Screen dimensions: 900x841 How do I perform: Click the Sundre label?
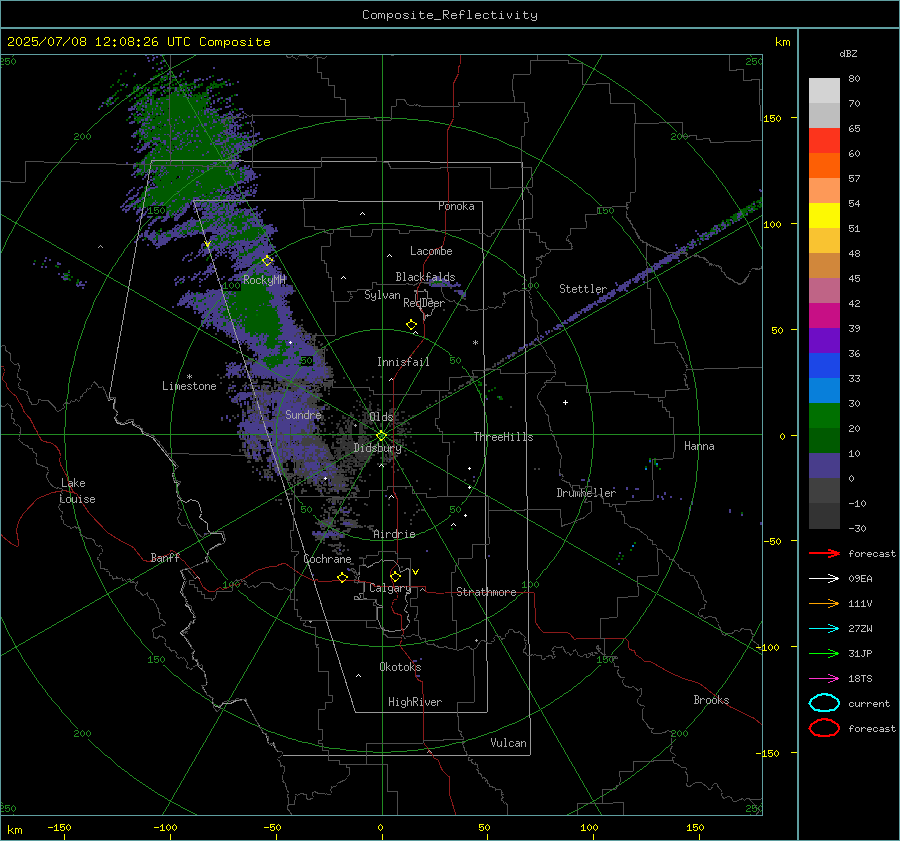[303, 414]
